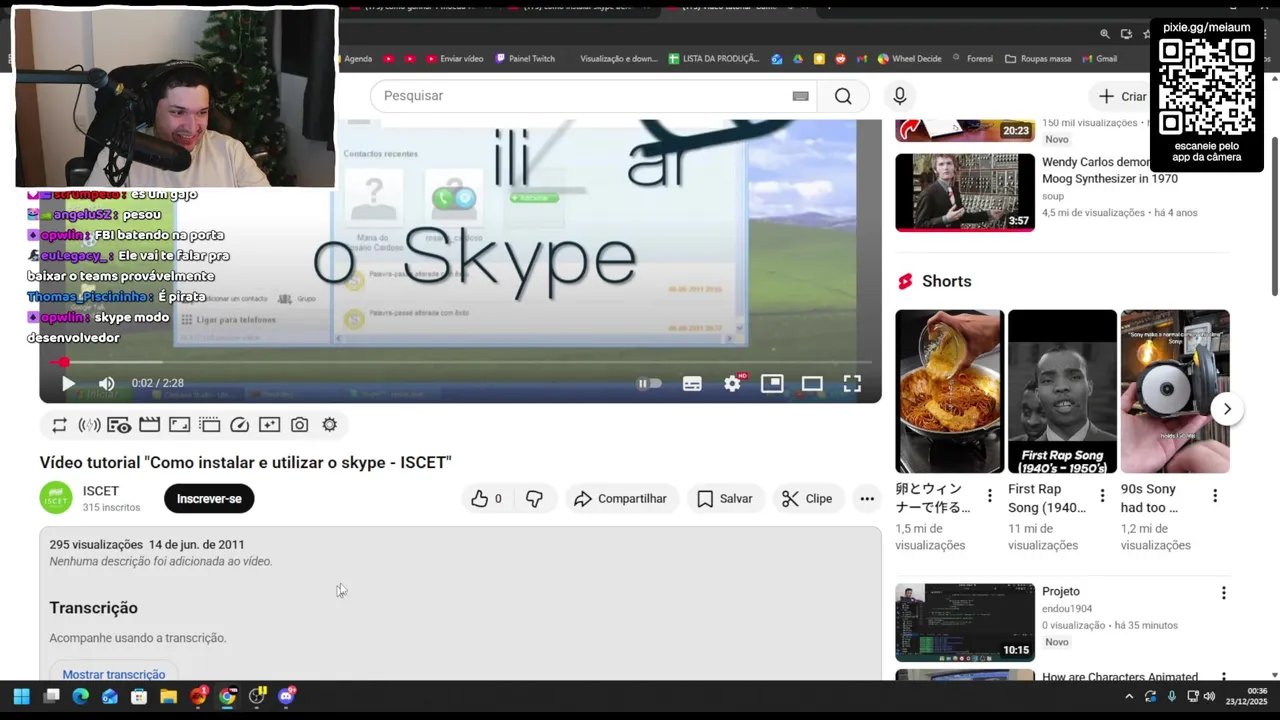Like the video with thumbs up
The image size is (1280, 720).
pyautogui.click(x=486, y=499)
